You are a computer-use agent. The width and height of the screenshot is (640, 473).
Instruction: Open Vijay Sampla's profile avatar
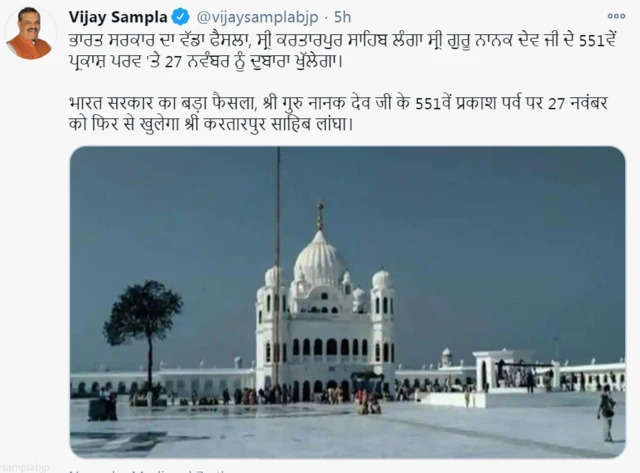pyautogui.click(x=30, y=34)
